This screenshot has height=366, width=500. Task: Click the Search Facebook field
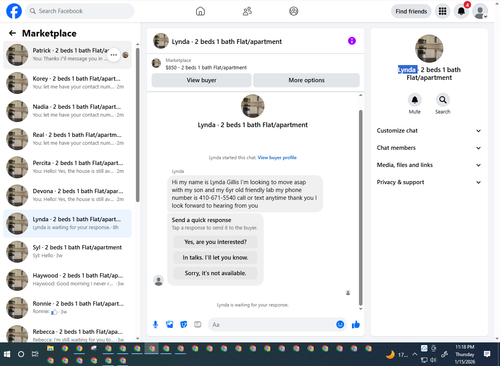point(80,11)
